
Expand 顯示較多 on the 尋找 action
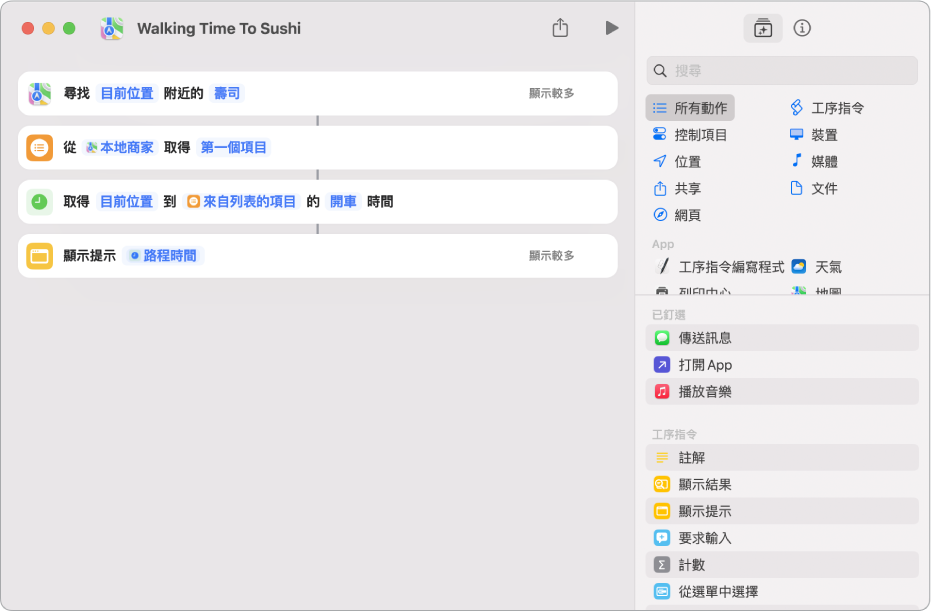551,94
